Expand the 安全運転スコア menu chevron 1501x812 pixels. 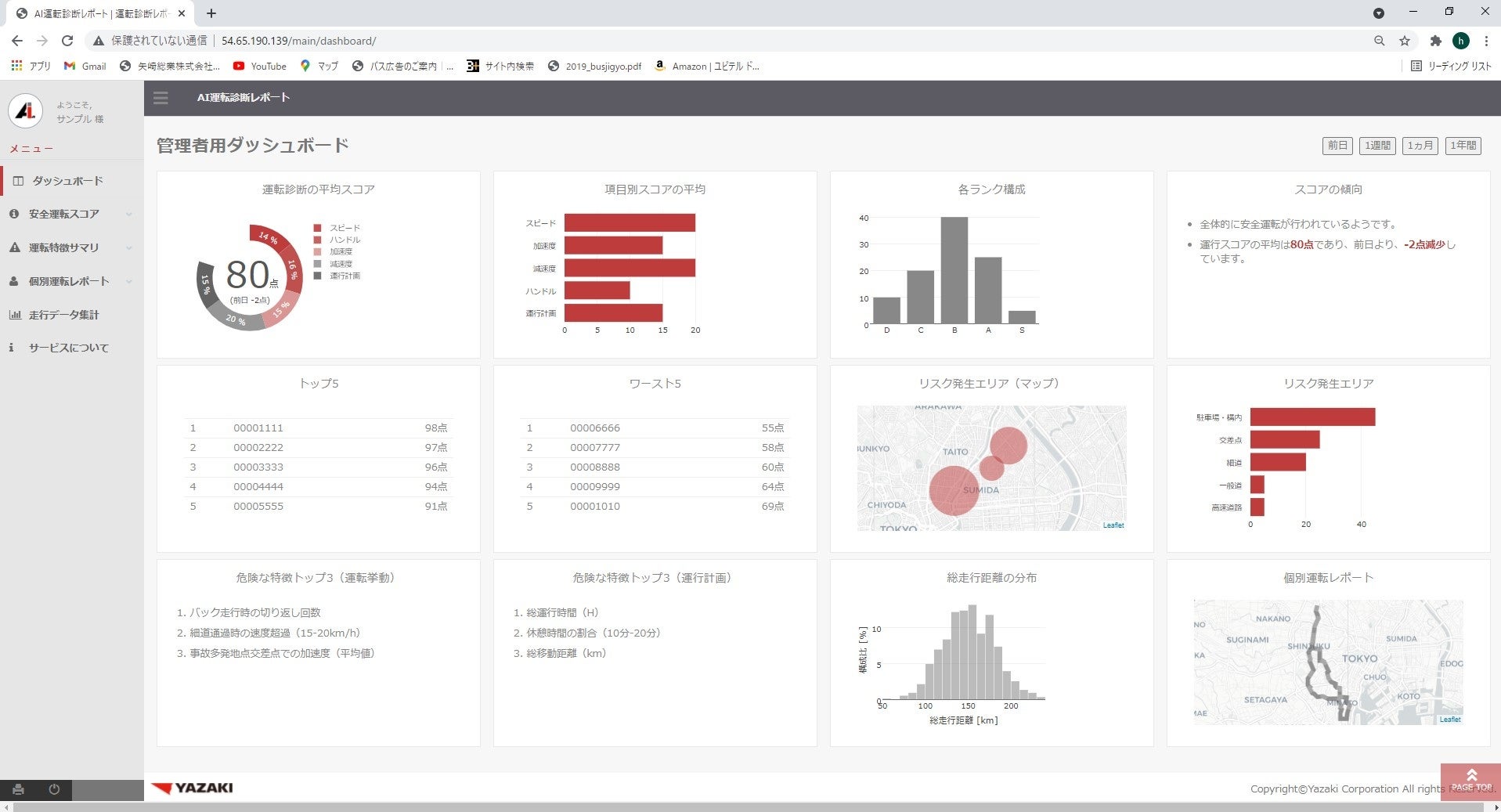tap(128, 215)
